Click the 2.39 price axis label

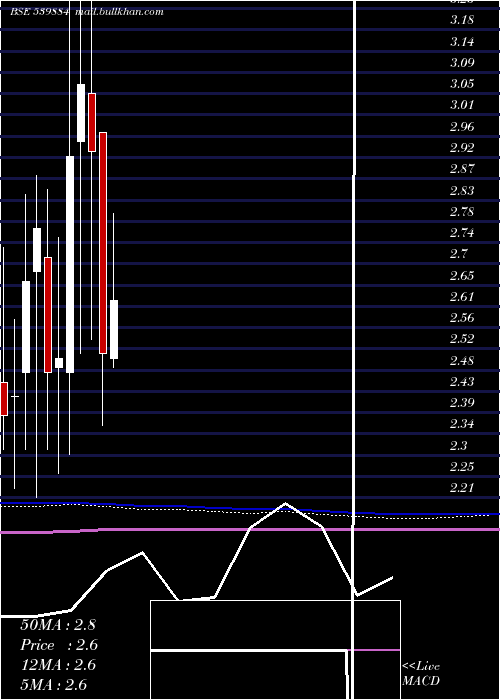point(462,403)
